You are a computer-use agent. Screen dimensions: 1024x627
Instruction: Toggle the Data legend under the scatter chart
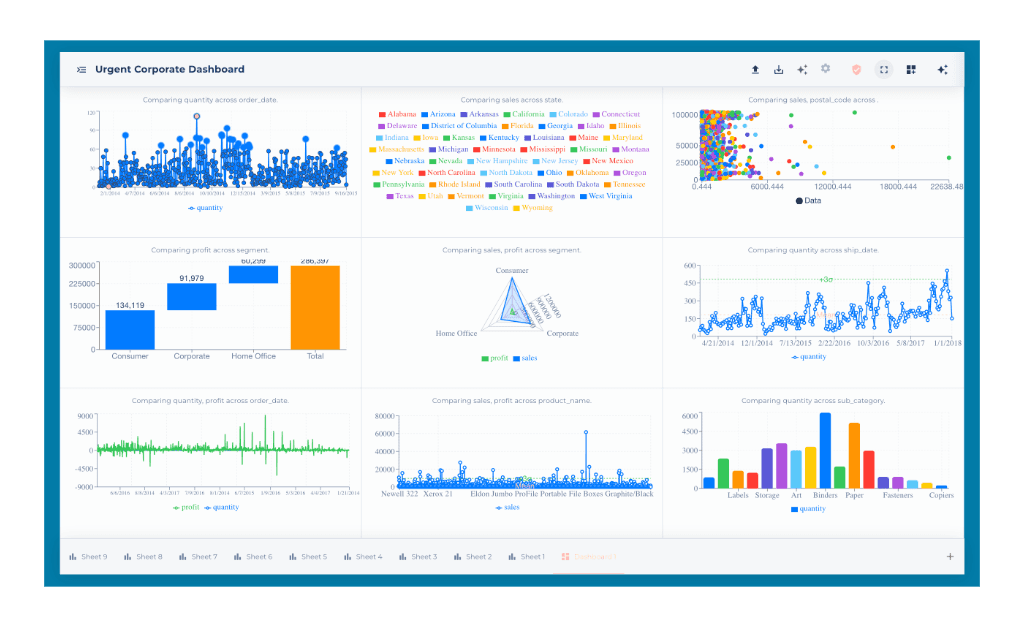pos(808,201)
